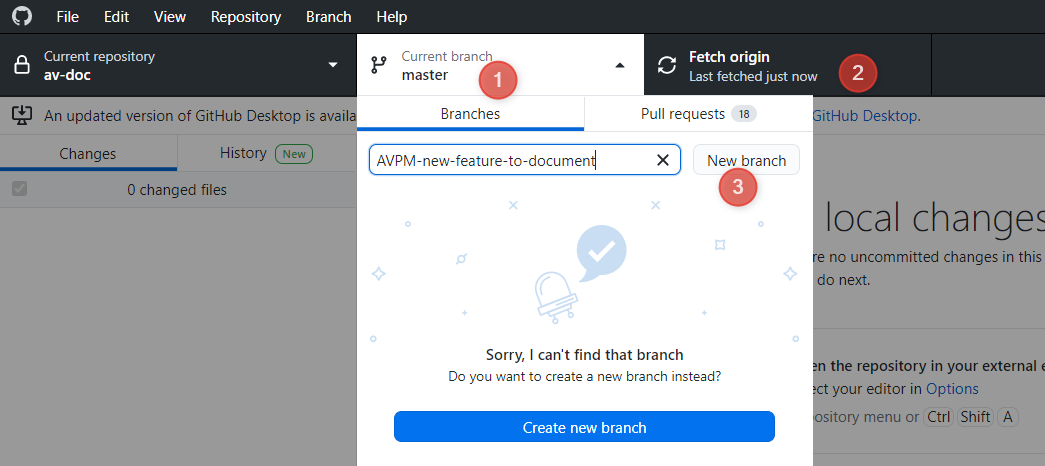Click the lock icon beside av-doc repository

[22, 65]
